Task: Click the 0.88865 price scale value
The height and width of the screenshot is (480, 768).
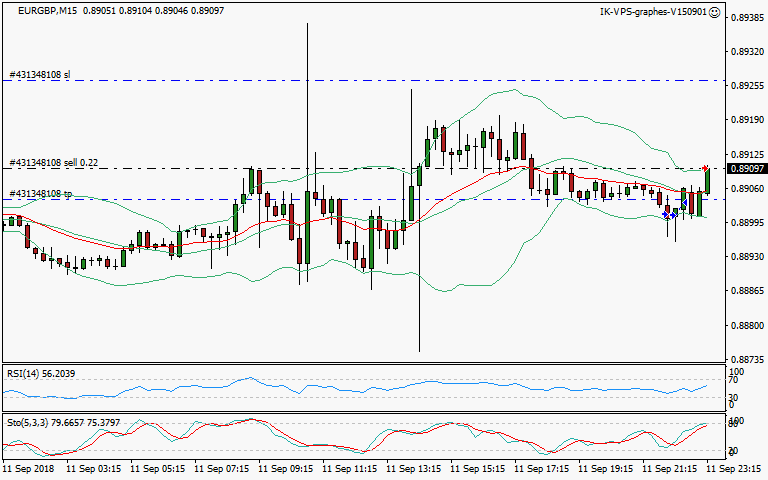Action: point(747,291)
